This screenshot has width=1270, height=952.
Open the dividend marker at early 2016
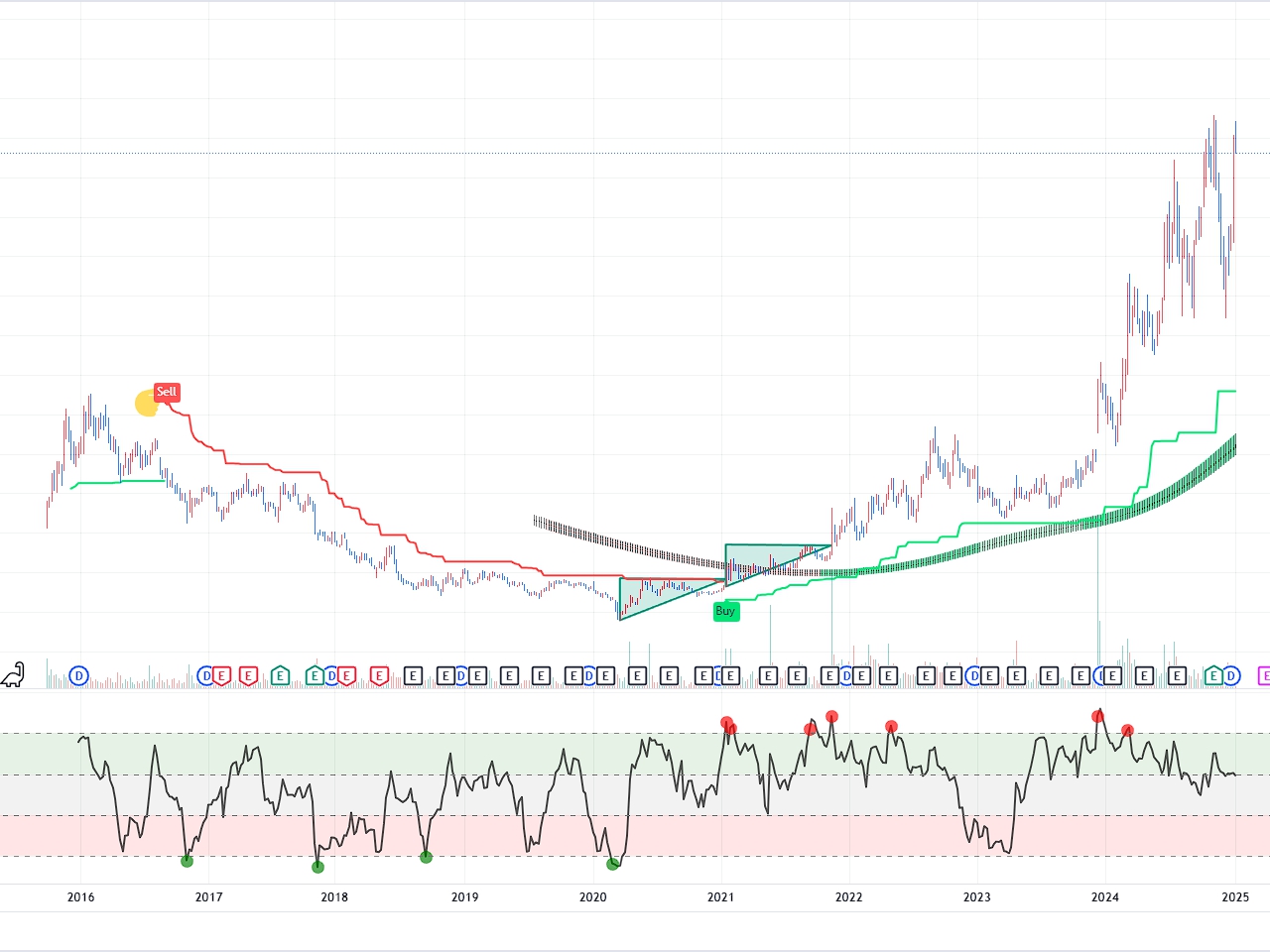[x=79, y=676]
